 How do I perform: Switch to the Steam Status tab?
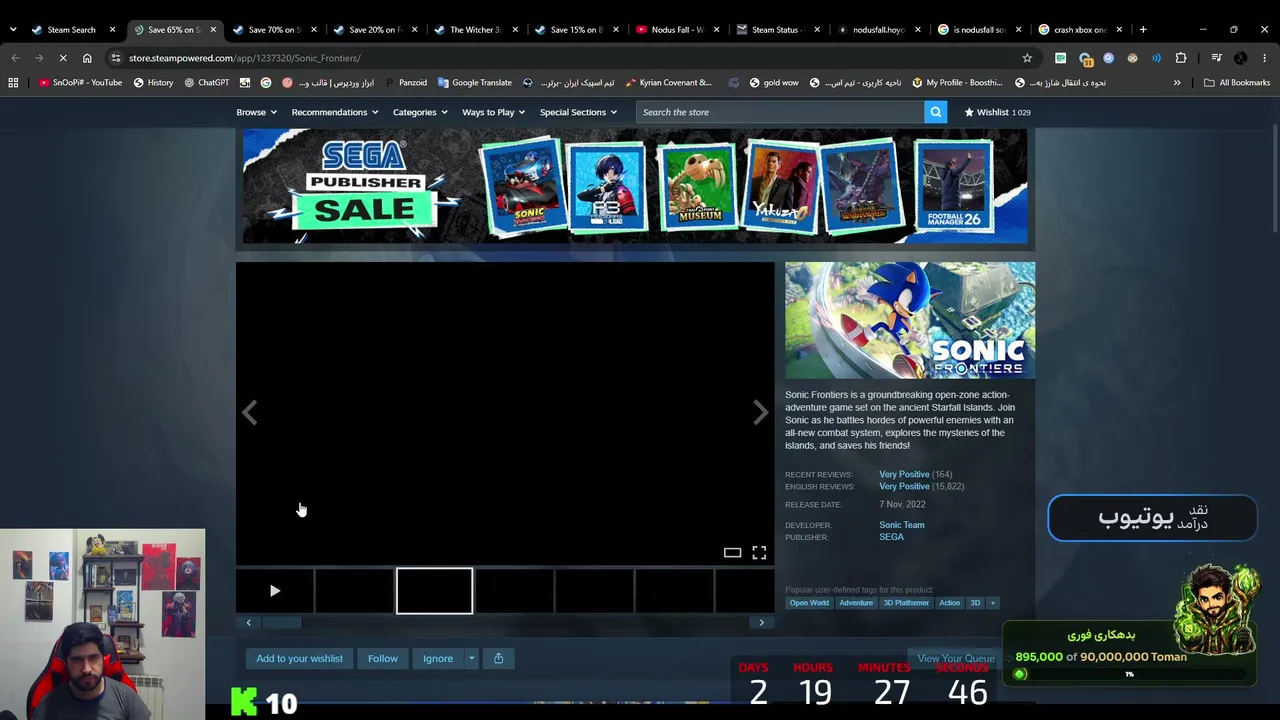coord(778,30)
